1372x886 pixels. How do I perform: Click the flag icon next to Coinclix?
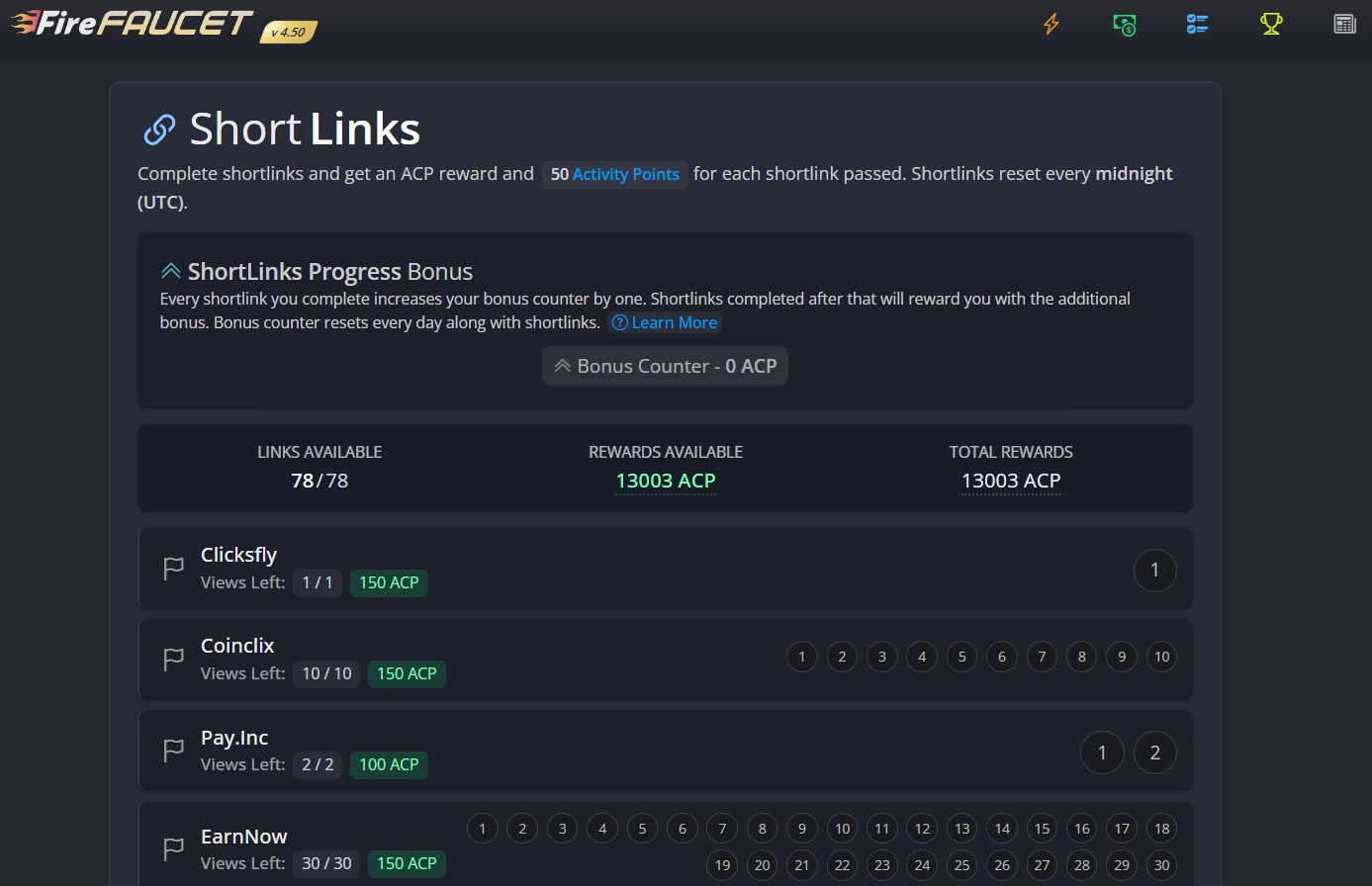[173, 660]
